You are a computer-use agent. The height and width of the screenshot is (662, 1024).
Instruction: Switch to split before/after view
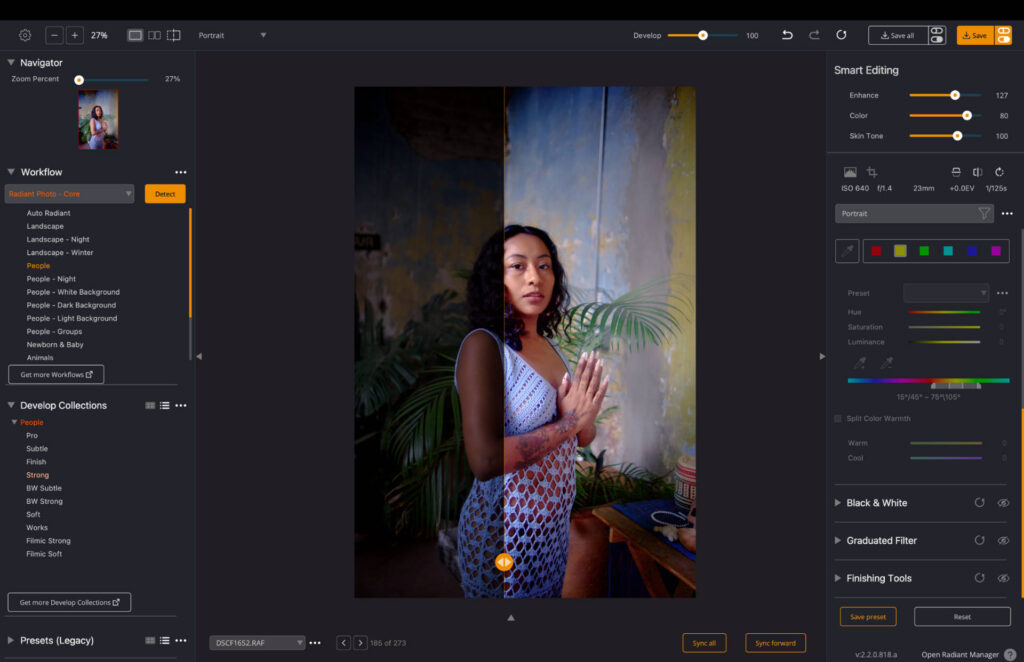coord(174,35)
